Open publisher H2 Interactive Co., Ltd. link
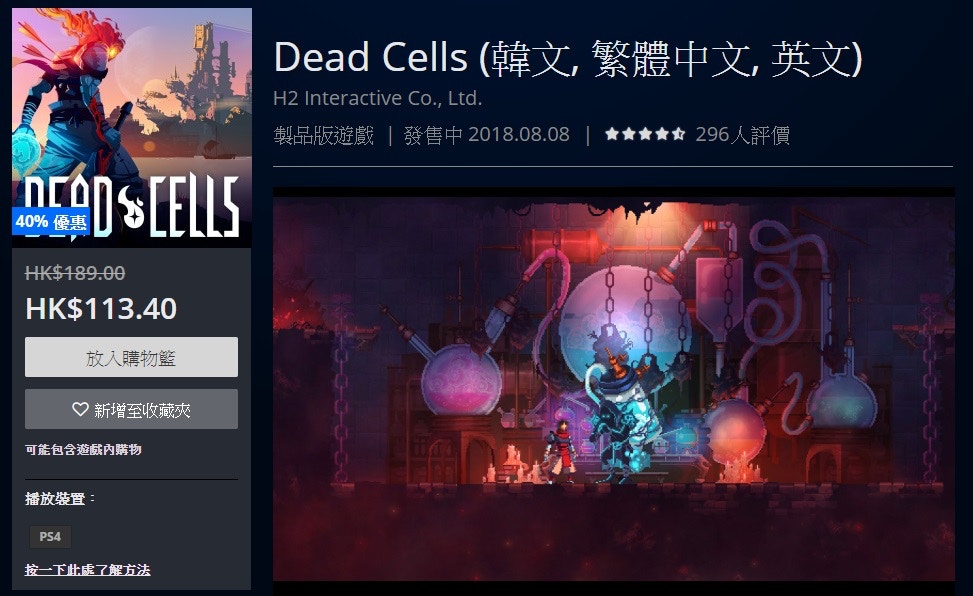The width and height of the screenshot is (973, 596). tap(377, 98)
